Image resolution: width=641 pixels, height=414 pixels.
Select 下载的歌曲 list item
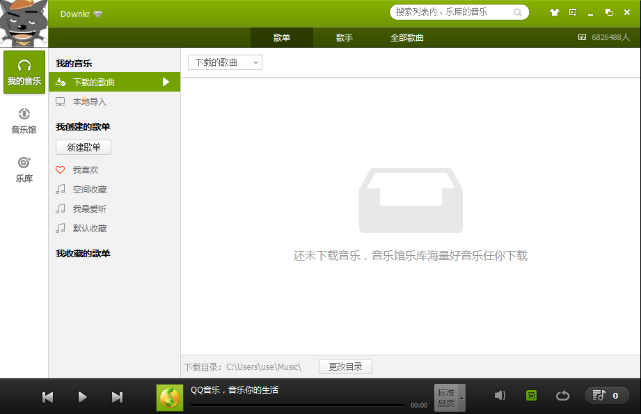click(x=114, y=82)
